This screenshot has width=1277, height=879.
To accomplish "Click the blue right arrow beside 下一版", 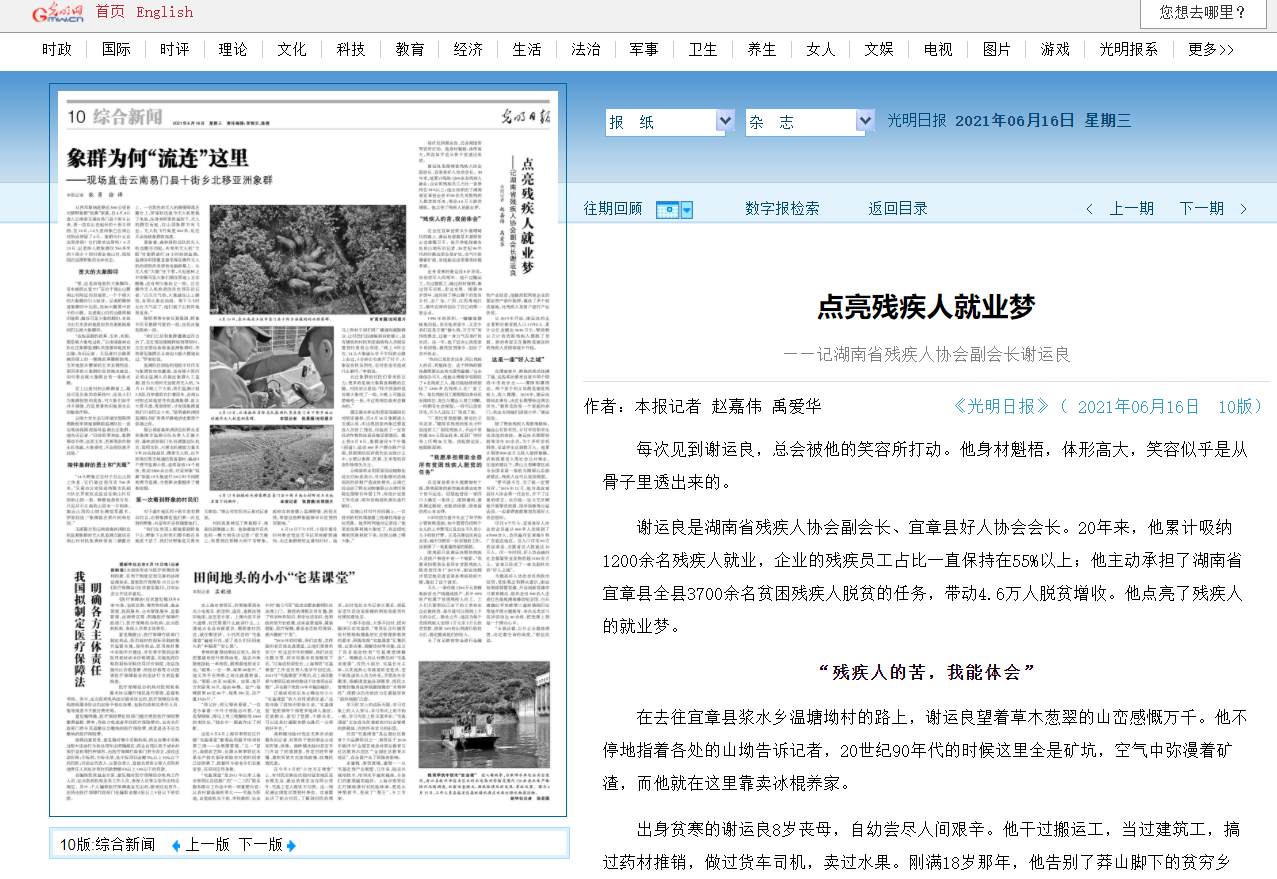I will click(292, 845).
